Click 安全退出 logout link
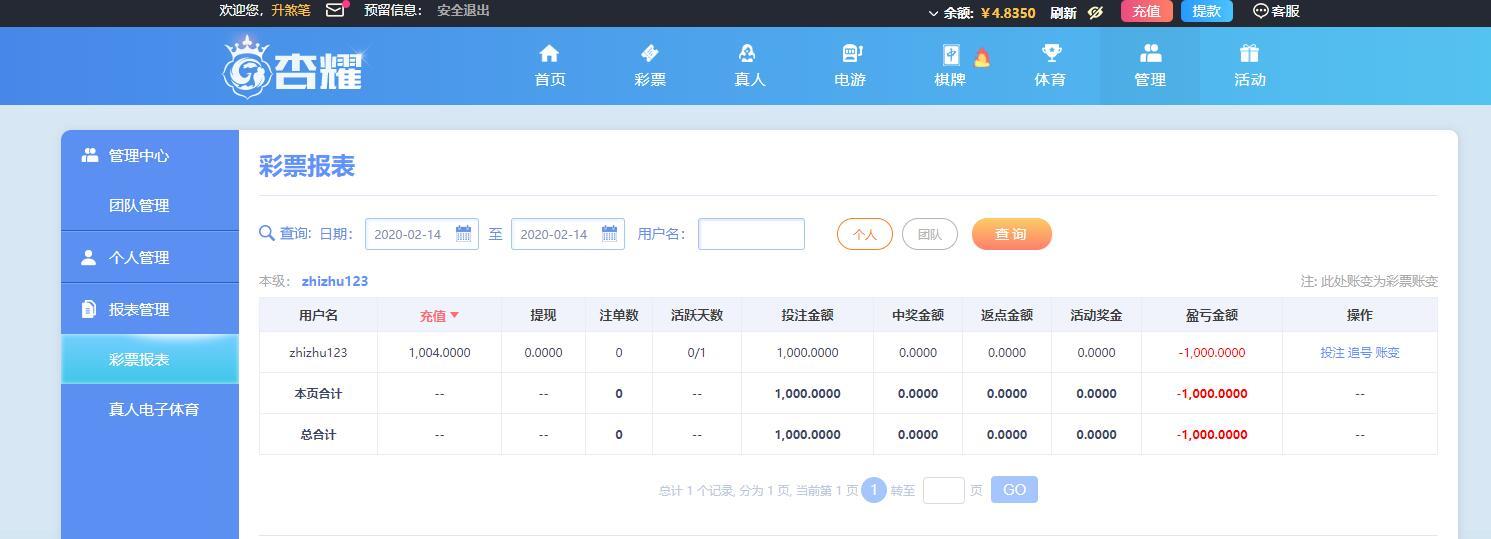The width and height of the screenshot is (1491, 539). [463, 10]
